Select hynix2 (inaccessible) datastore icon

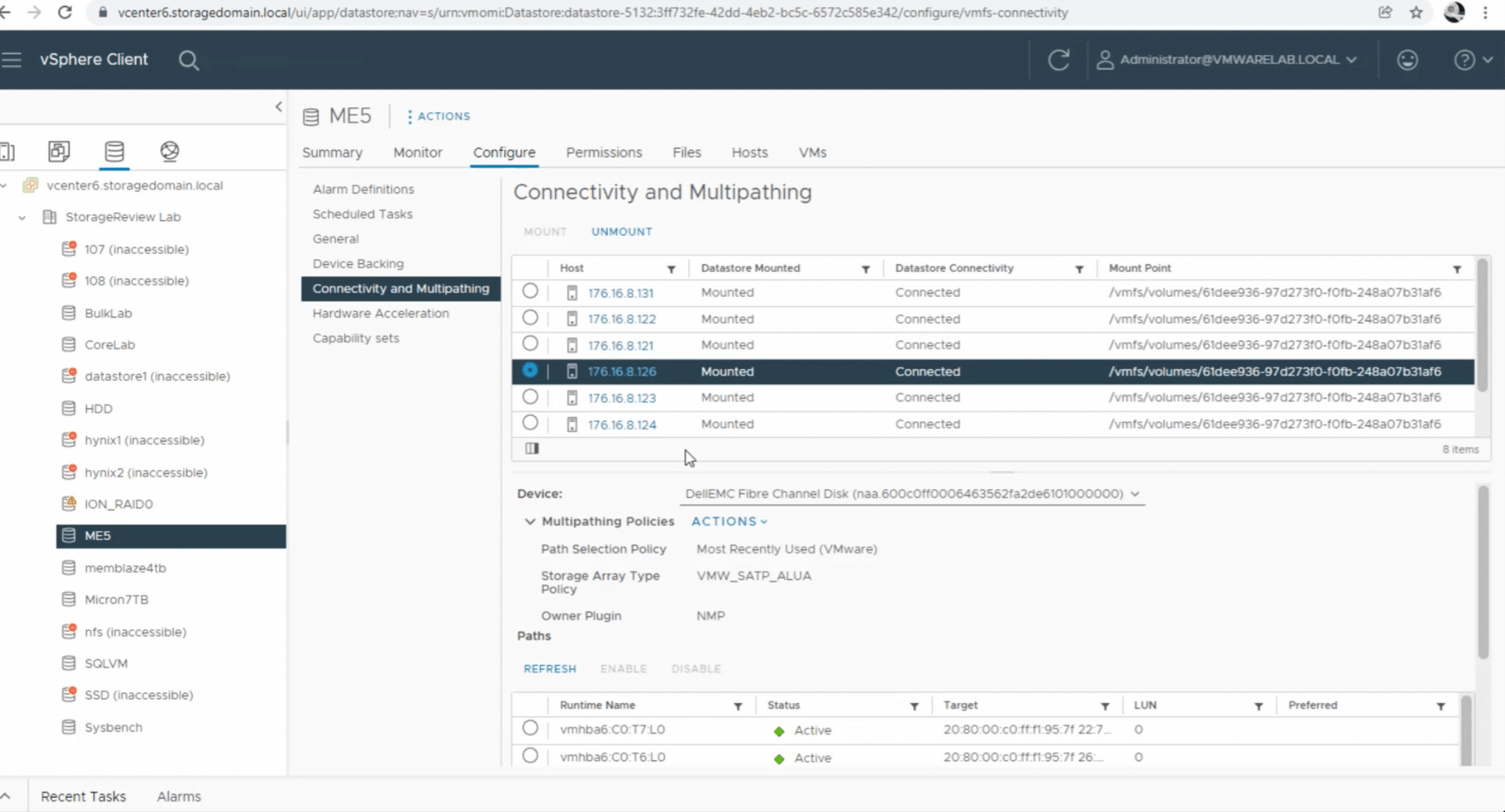(x=69, y=472)
